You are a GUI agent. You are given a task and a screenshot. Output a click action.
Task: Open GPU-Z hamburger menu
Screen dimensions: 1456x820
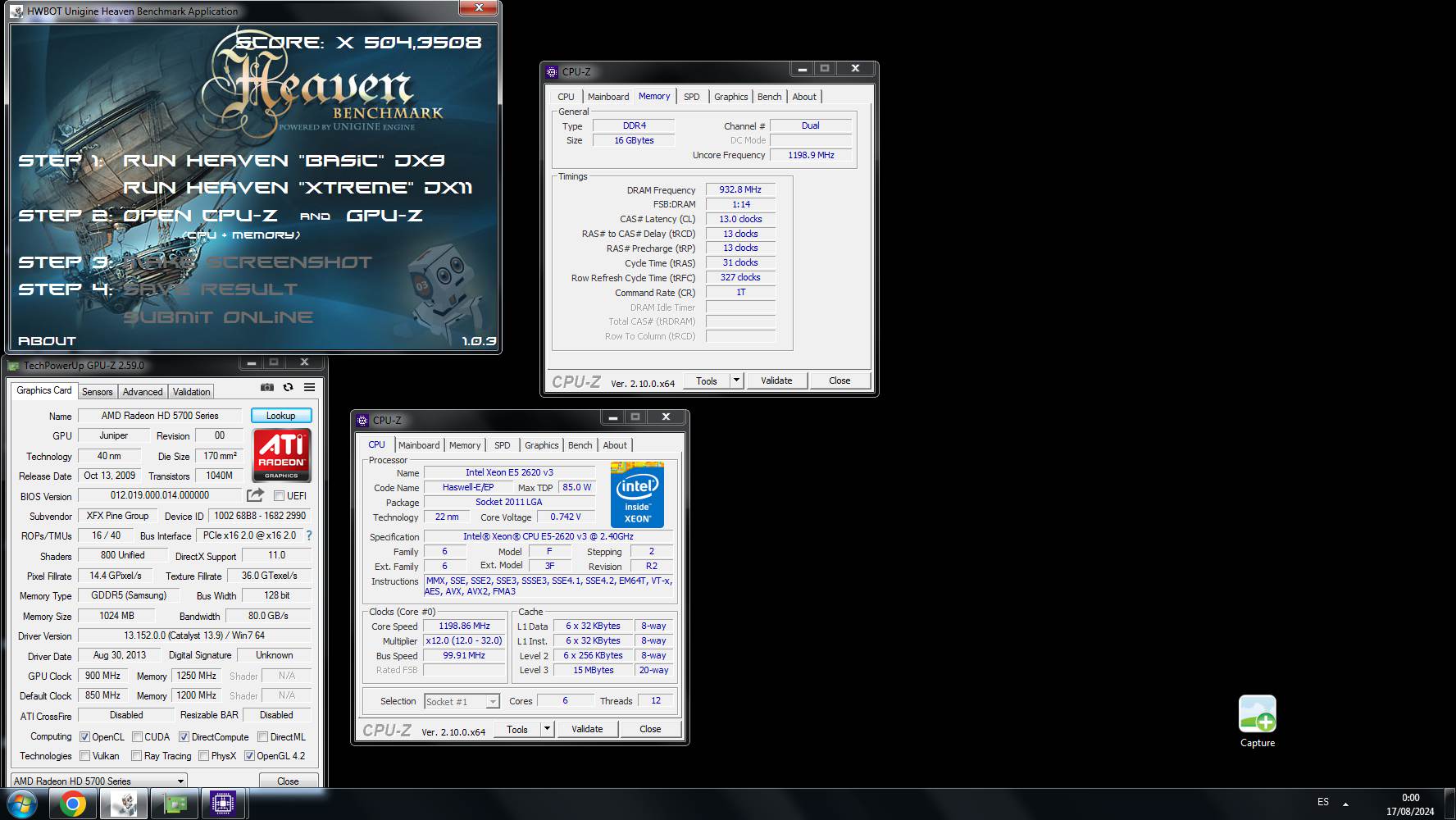pos(309,387)
